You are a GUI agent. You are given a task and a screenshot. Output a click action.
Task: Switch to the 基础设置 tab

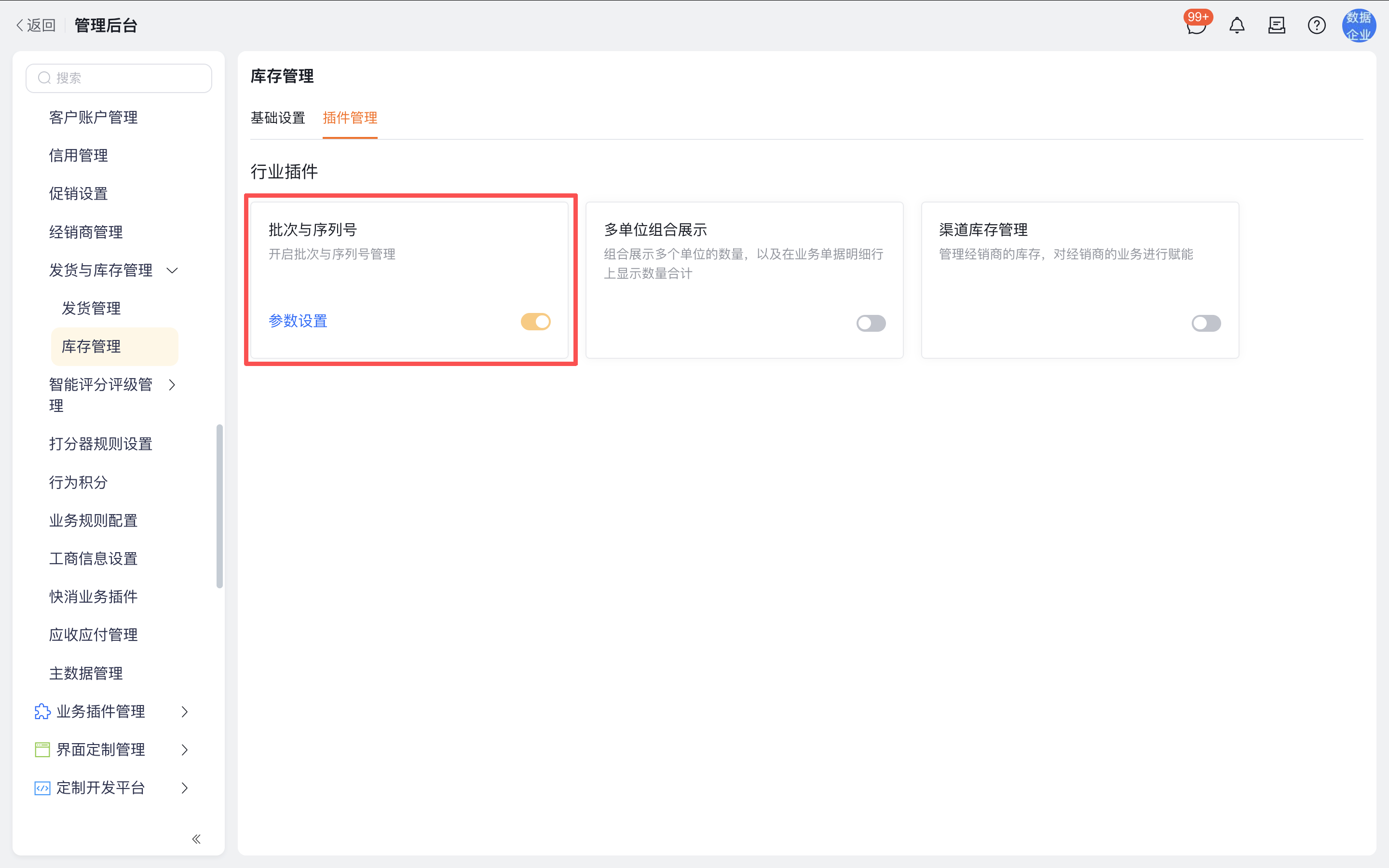pyautogui.click(x=278, y=118)
